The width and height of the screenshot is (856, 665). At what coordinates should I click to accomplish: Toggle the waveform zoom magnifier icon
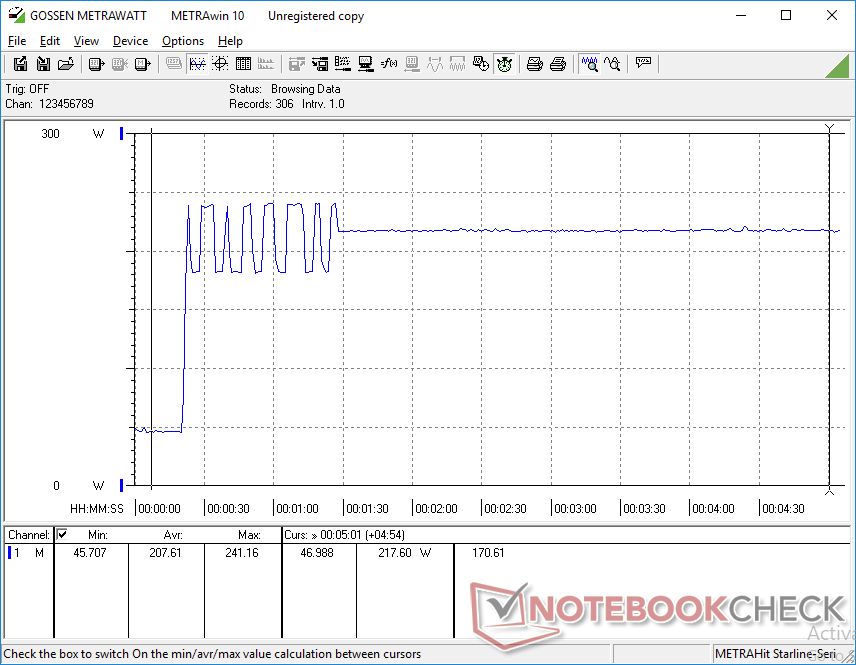click(x=590, y=64)
